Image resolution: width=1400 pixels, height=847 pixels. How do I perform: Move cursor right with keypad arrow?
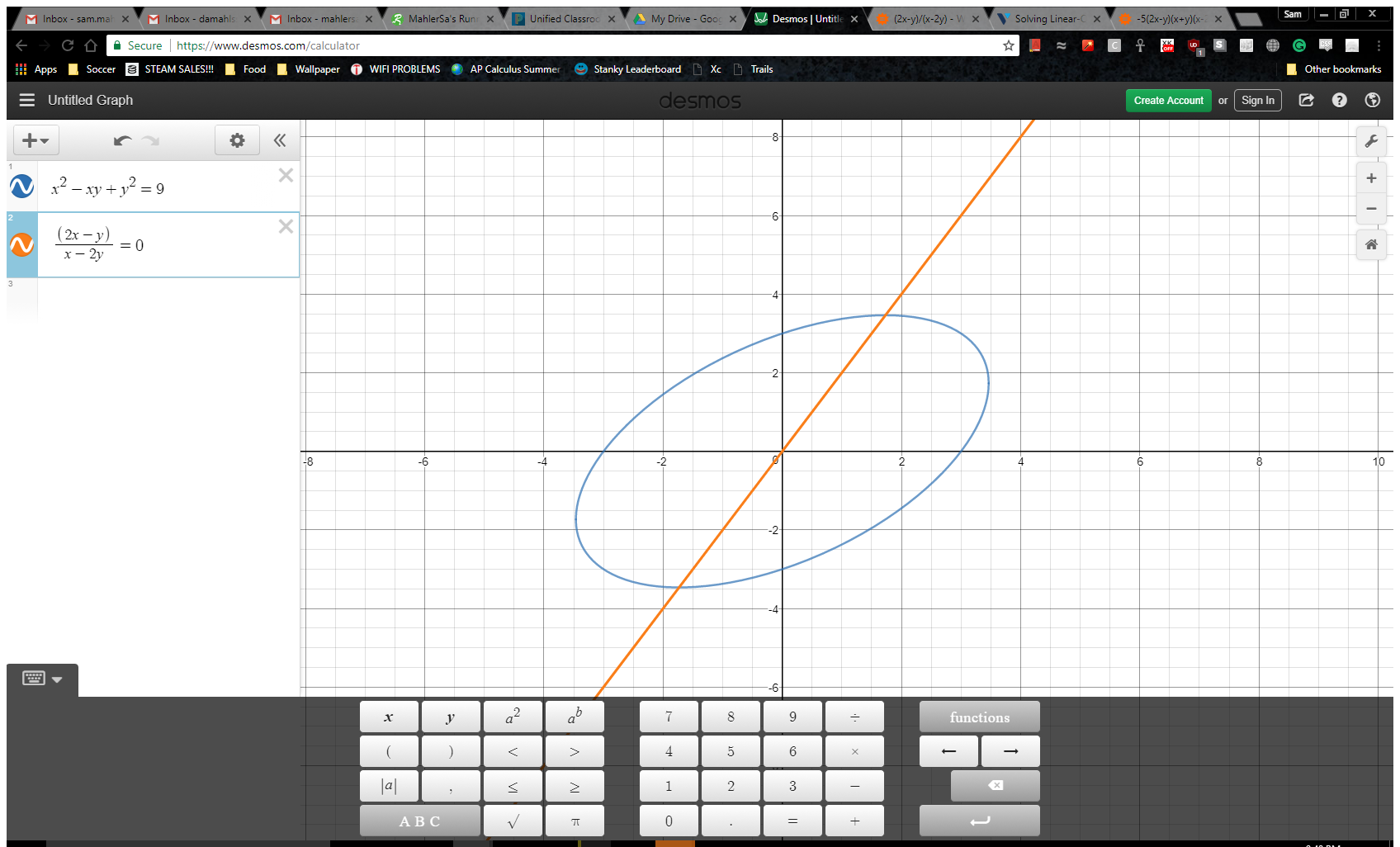tap(1010, 752)
